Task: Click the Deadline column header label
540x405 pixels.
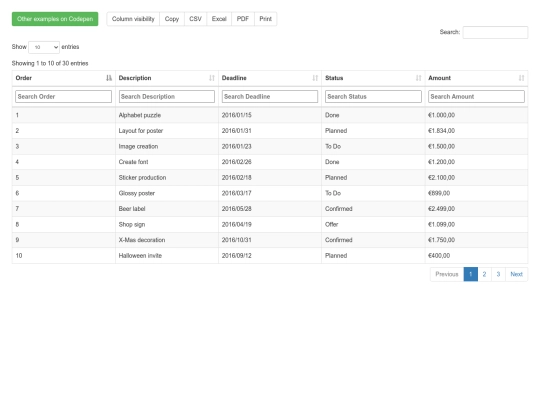Action: tap(234, 78)
